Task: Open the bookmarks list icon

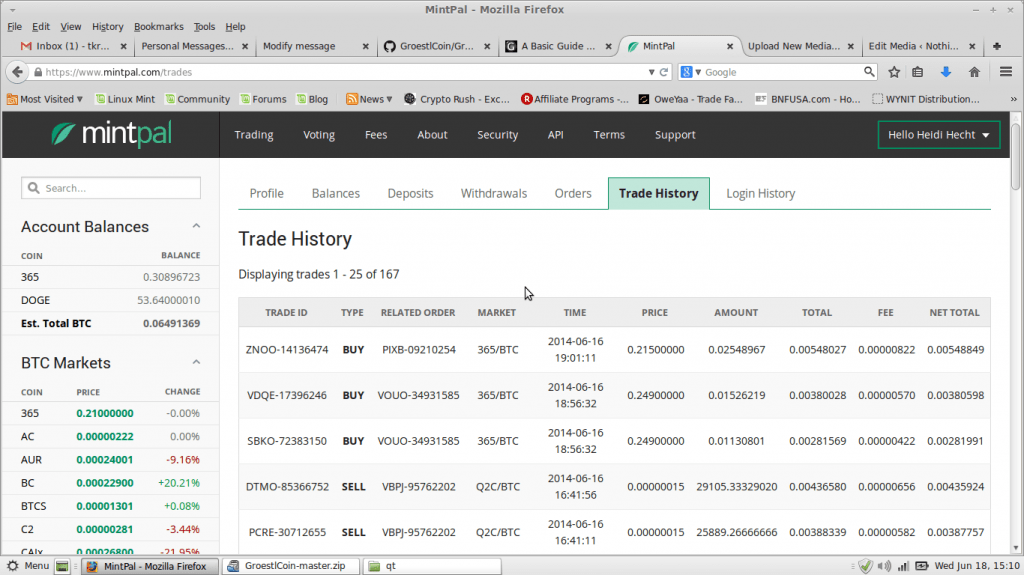Action: click(918, 72)
